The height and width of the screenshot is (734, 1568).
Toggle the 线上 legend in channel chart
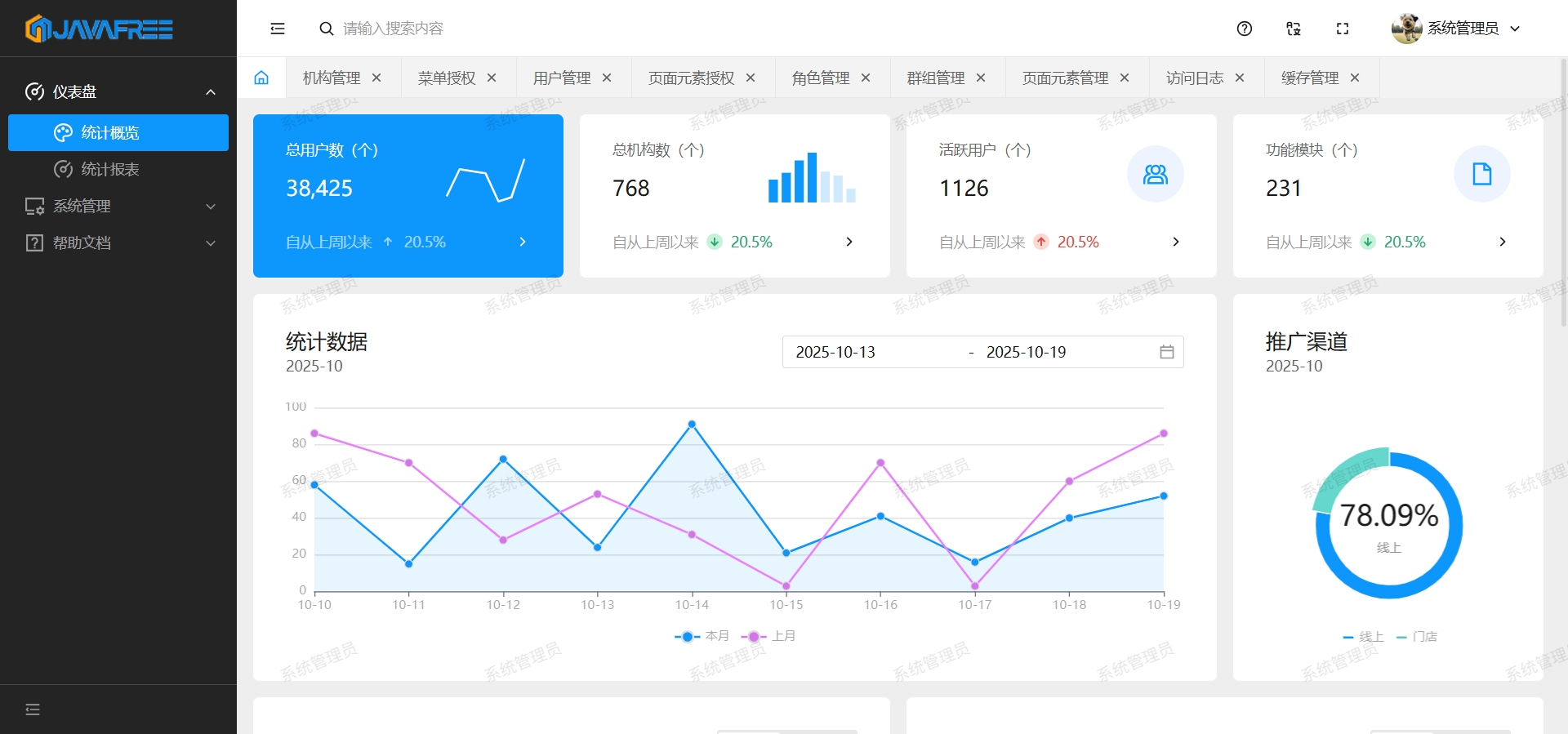click(1364, 637)
